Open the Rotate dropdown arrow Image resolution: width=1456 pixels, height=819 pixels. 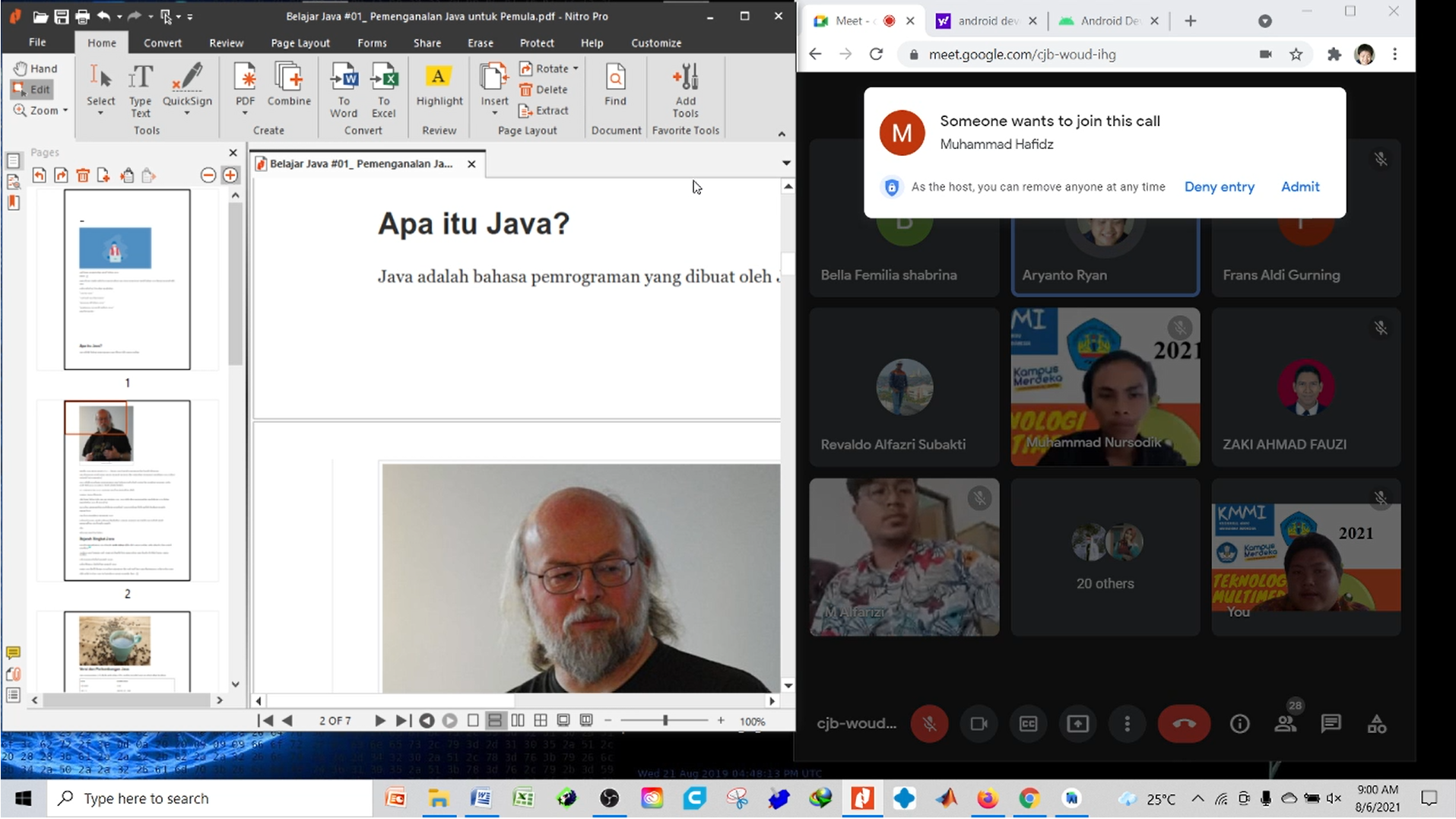click(576, 68)
